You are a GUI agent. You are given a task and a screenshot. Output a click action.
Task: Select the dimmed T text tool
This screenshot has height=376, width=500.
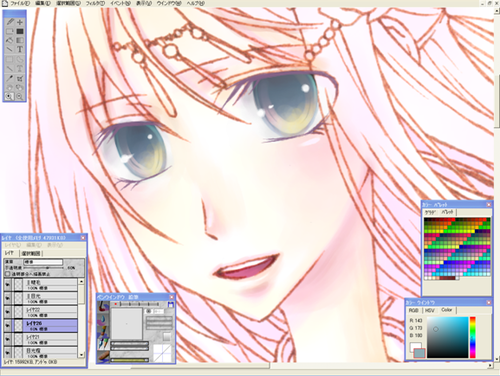[x=20, y=69]
